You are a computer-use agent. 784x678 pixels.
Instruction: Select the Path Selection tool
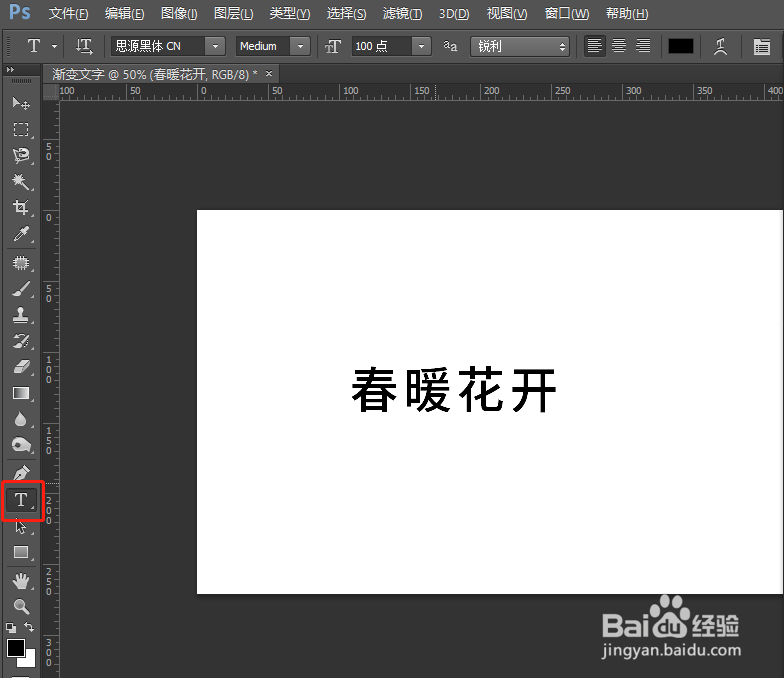pos(20,526)
